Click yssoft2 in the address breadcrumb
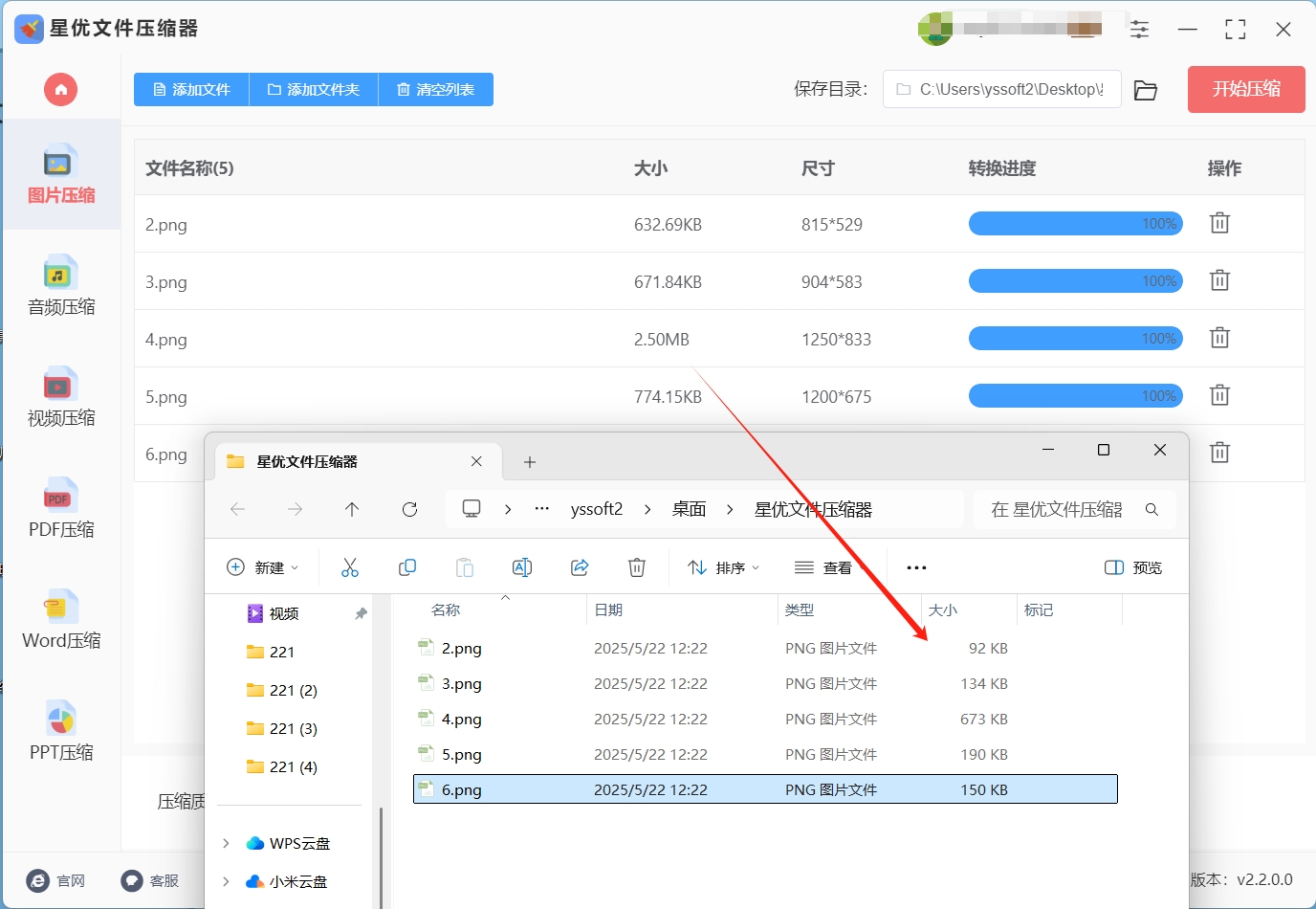The height and width of the screenshot is (909, 1316). click(x=597, y=509)
